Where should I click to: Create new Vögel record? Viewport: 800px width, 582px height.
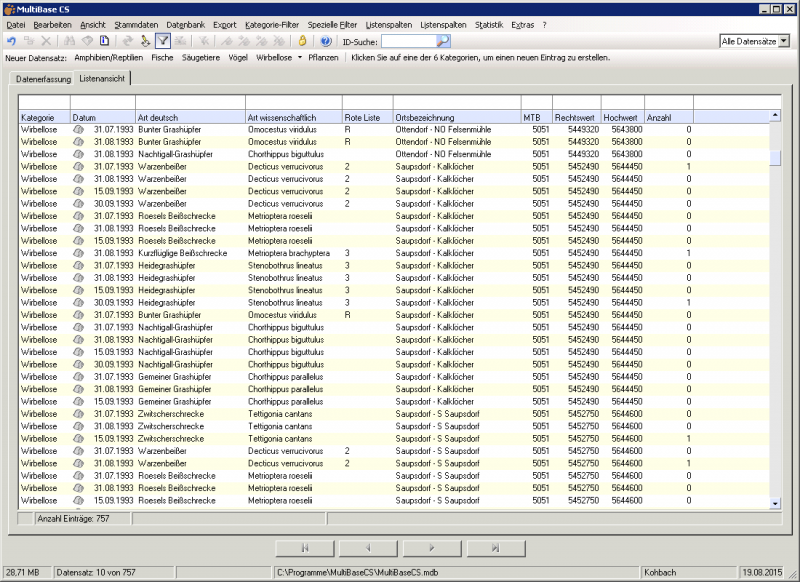pyautogui.click(x=238, y=58)
